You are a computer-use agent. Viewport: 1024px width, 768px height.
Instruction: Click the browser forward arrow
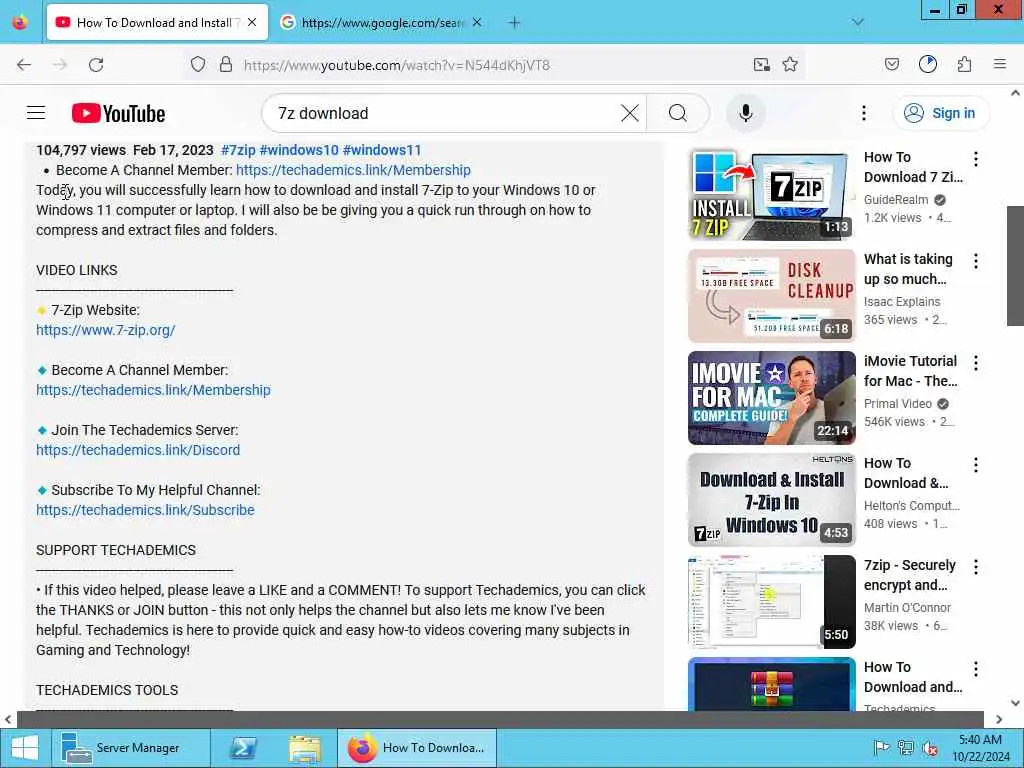(x=60, y=65)
